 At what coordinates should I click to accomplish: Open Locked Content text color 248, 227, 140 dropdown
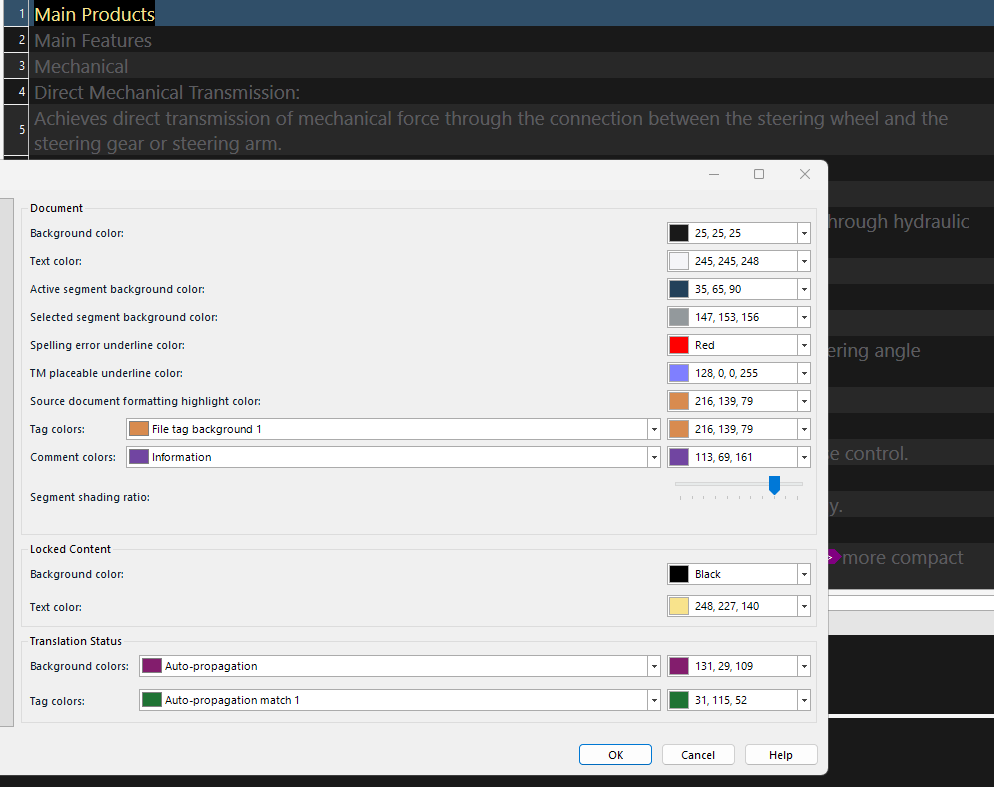[x=804, y=606]
